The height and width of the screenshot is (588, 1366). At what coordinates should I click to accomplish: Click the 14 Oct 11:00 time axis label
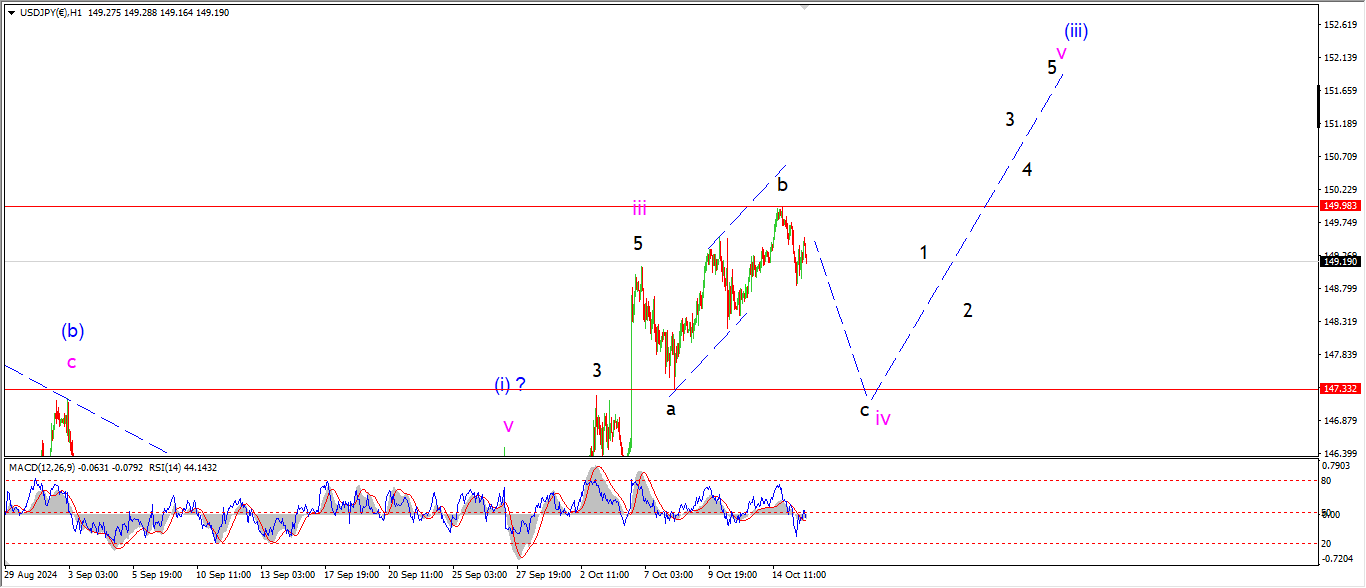pyautogui.click(x=800, y=576)
